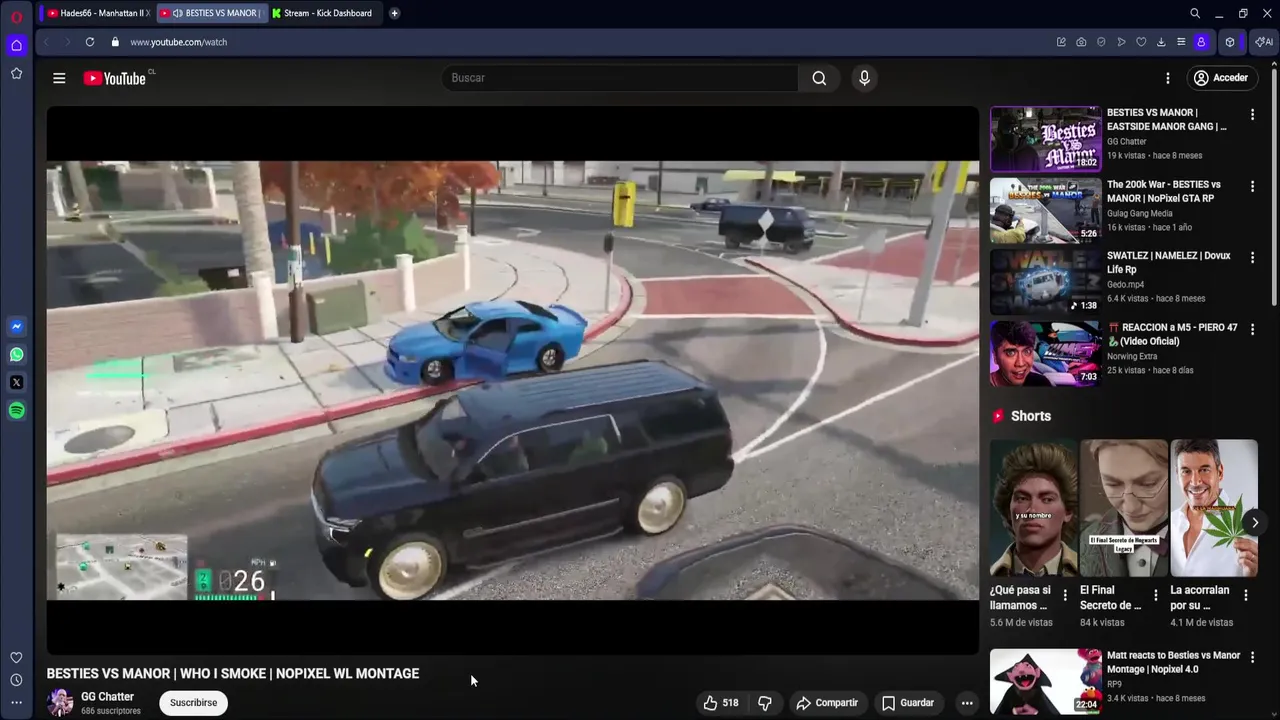Take a snapshot with the camera icon
This screenshot has height=720, width=1280.
(x=1081, y=42)
